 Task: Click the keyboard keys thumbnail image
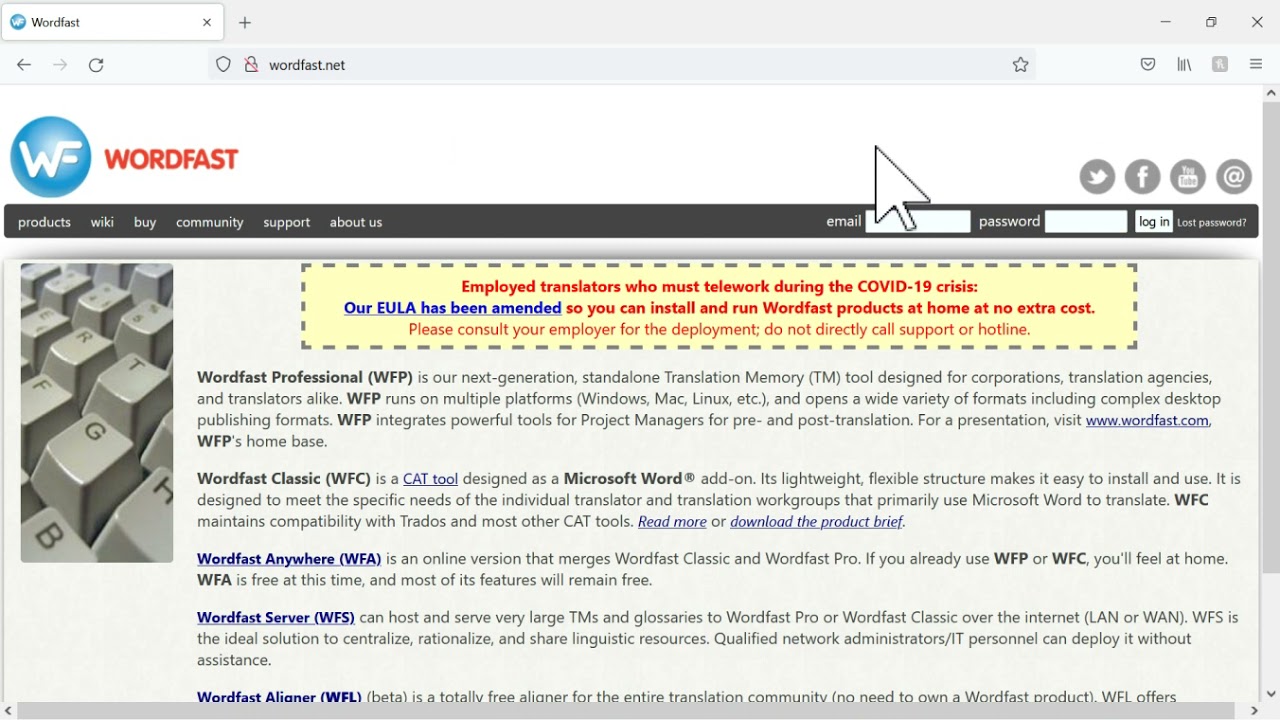click(x=97, y=413)
